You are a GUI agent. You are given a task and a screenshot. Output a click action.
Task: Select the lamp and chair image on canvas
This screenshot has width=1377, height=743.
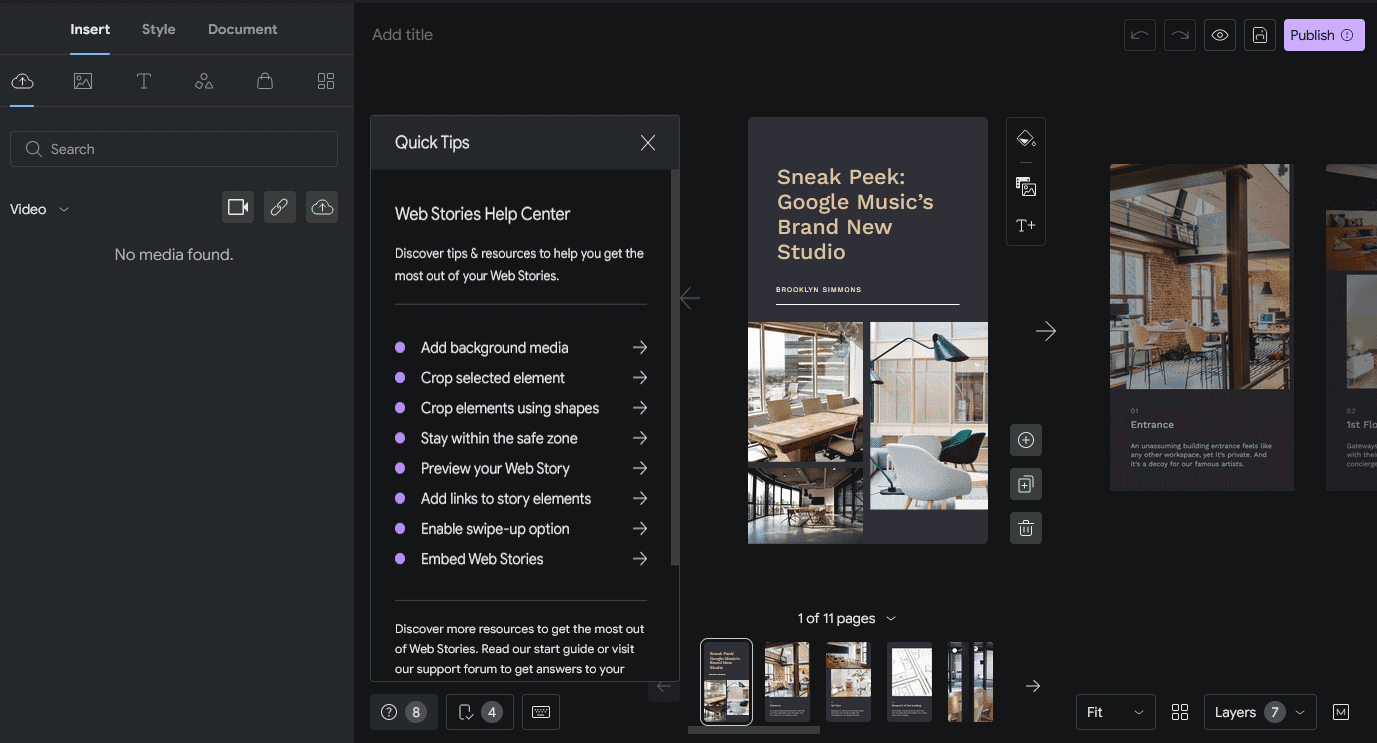click(x=929, y=416)
